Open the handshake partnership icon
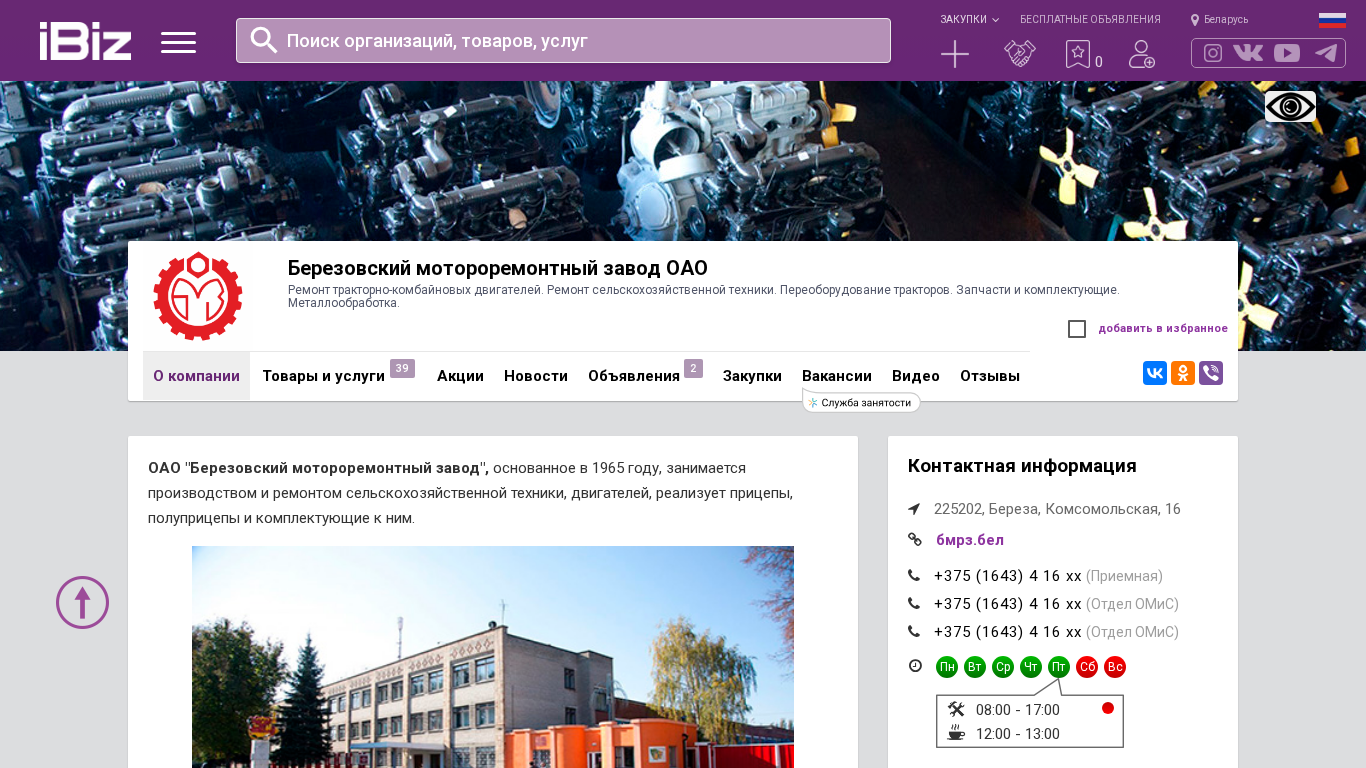The height and width of the screenshot is (768, 1366). tap(1020, 54)
